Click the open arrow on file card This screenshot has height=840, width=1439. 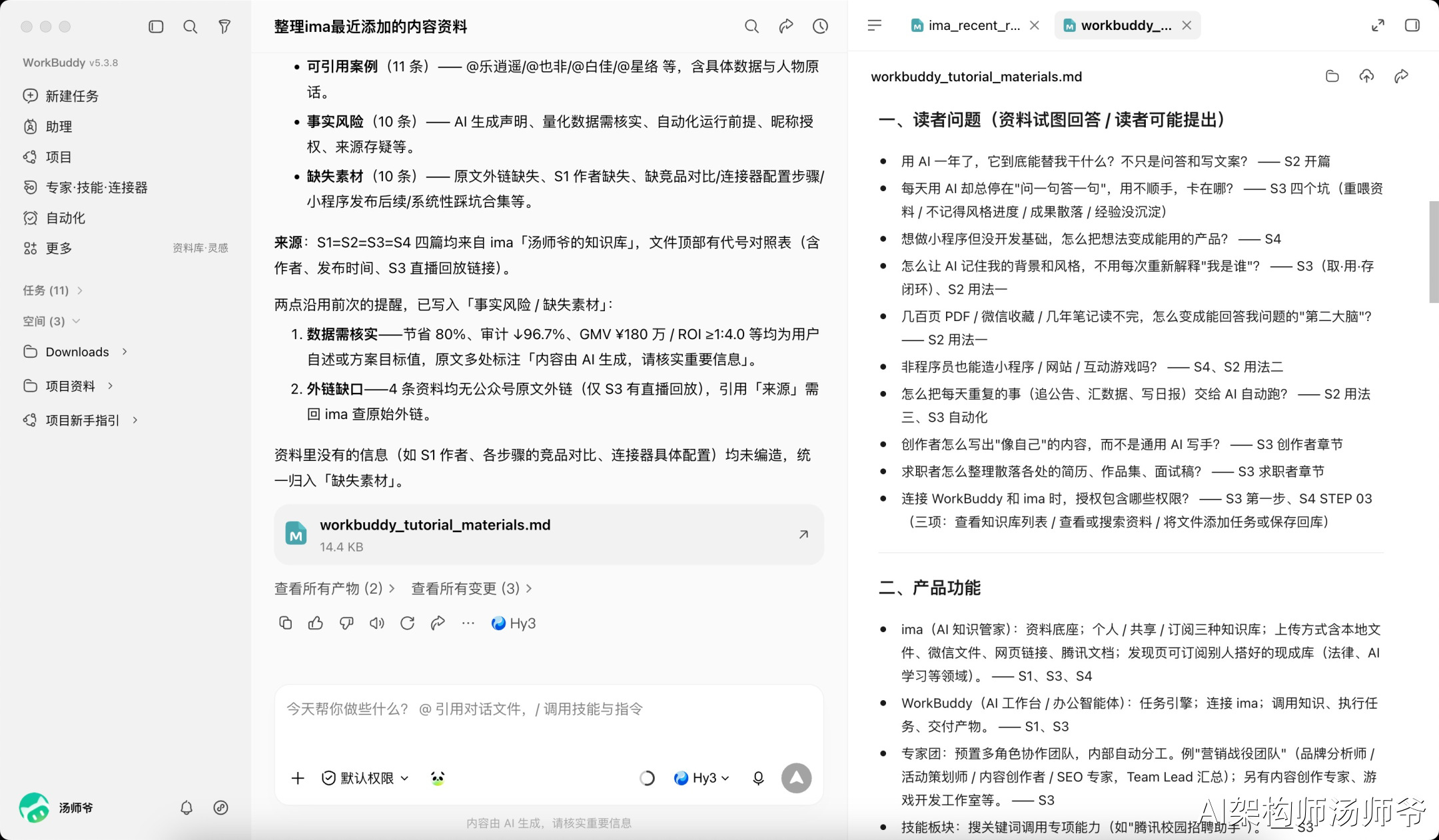[803, 534]
